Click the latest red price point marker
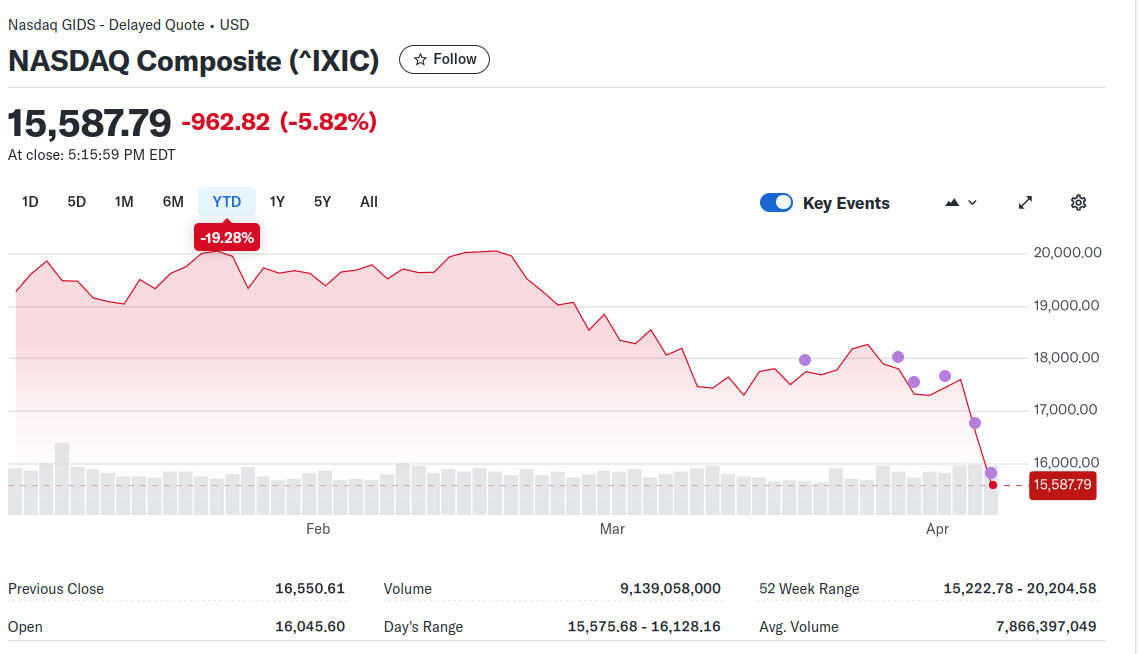Viewport: 1138px width, 654px height. pyautogui.click(x=992, y=485)
